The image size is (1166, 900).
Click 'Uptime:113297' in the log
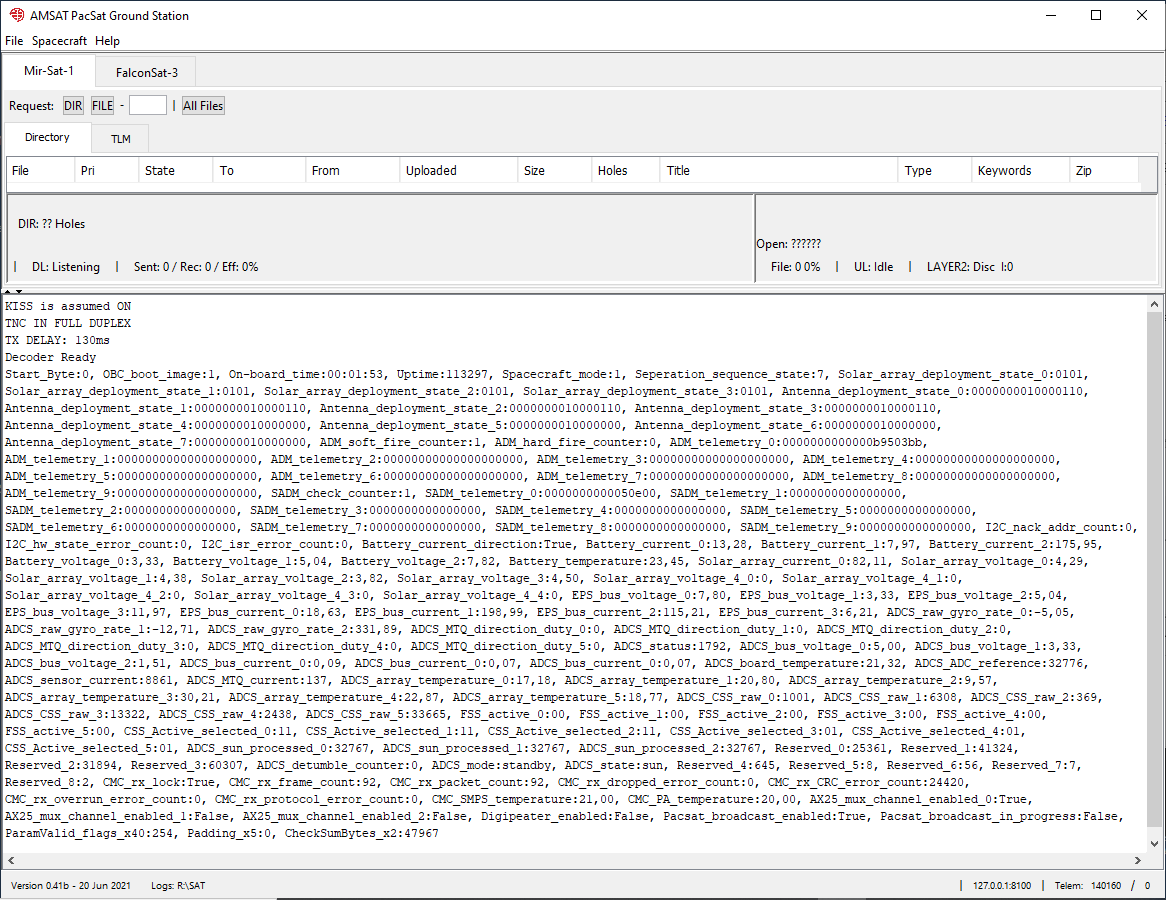(442, 374)
